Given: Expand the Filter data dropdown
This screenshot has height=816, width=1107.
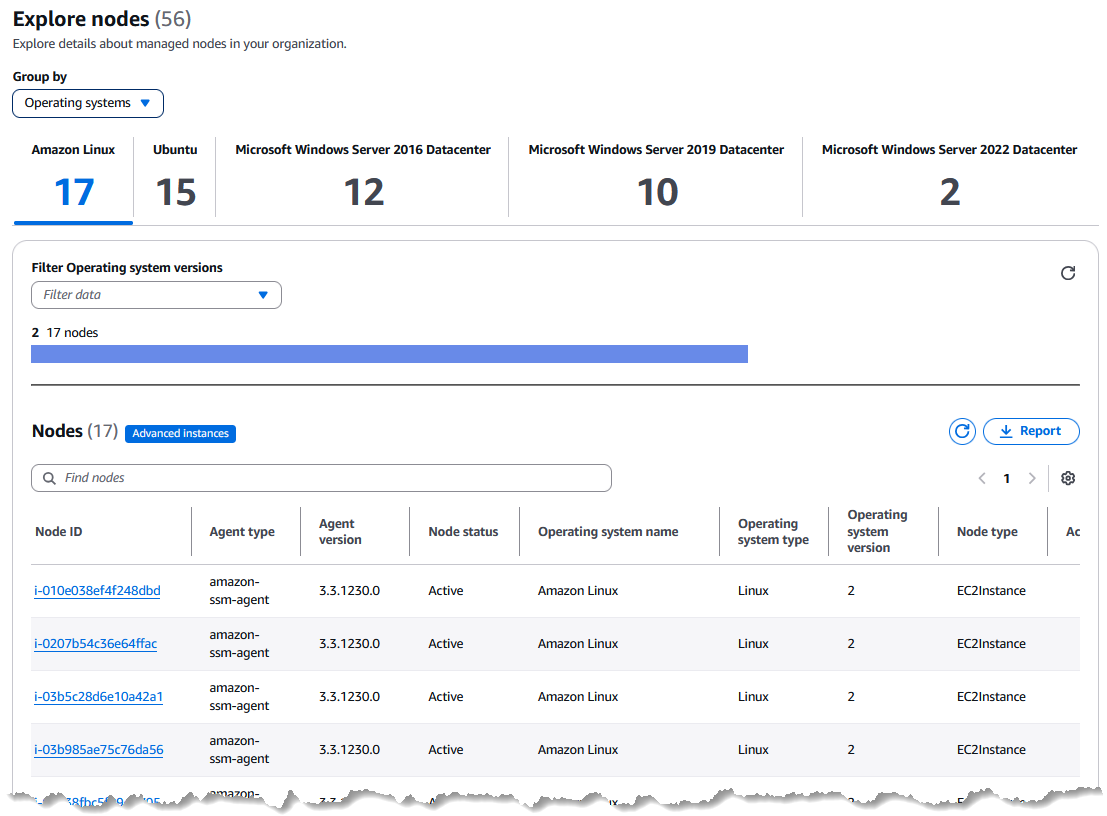Looking at the screenshot, I should click(x=156, y=295).
